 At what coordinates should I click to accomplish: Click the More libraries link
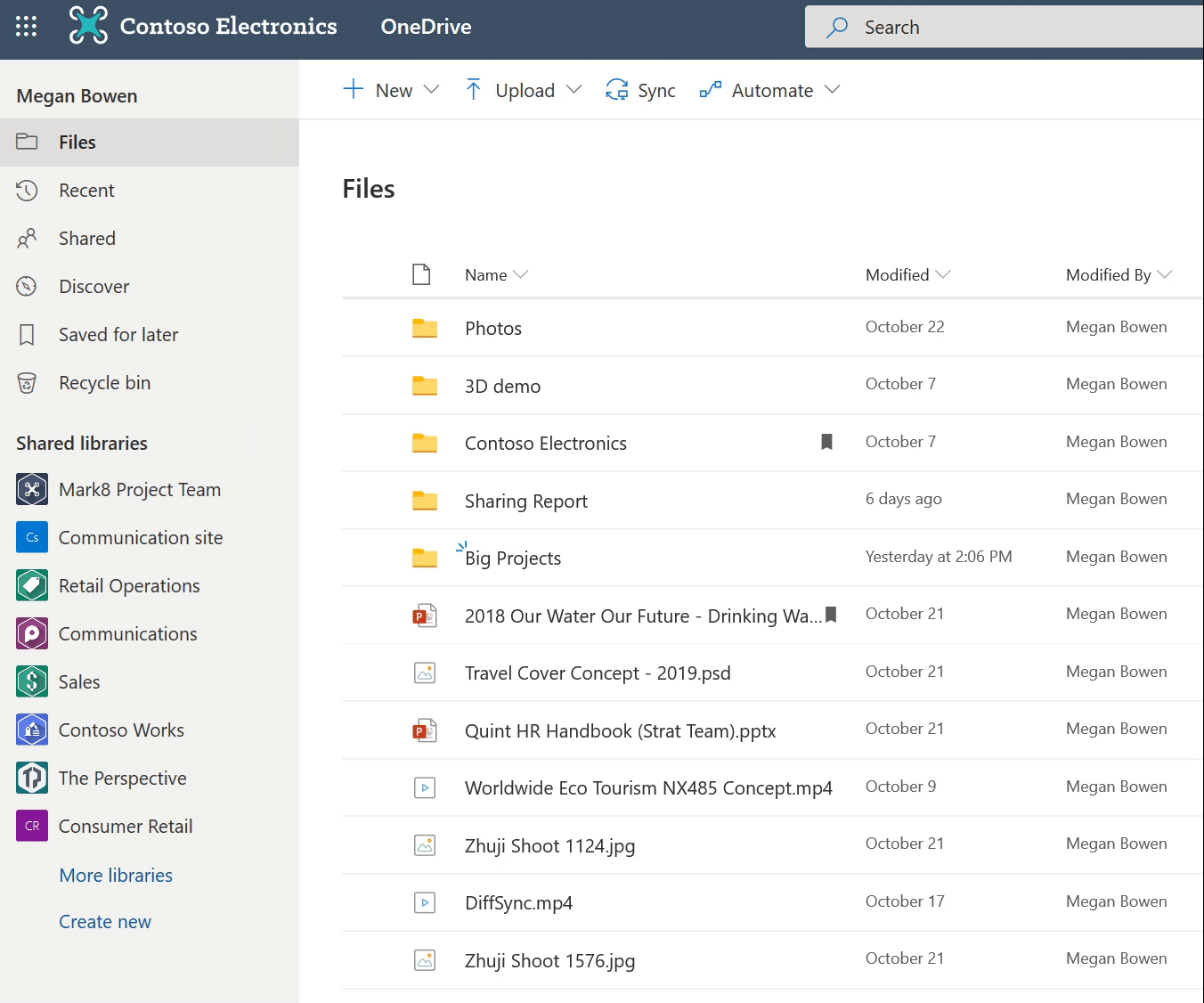pyautogui.click(x=116, y=876)
